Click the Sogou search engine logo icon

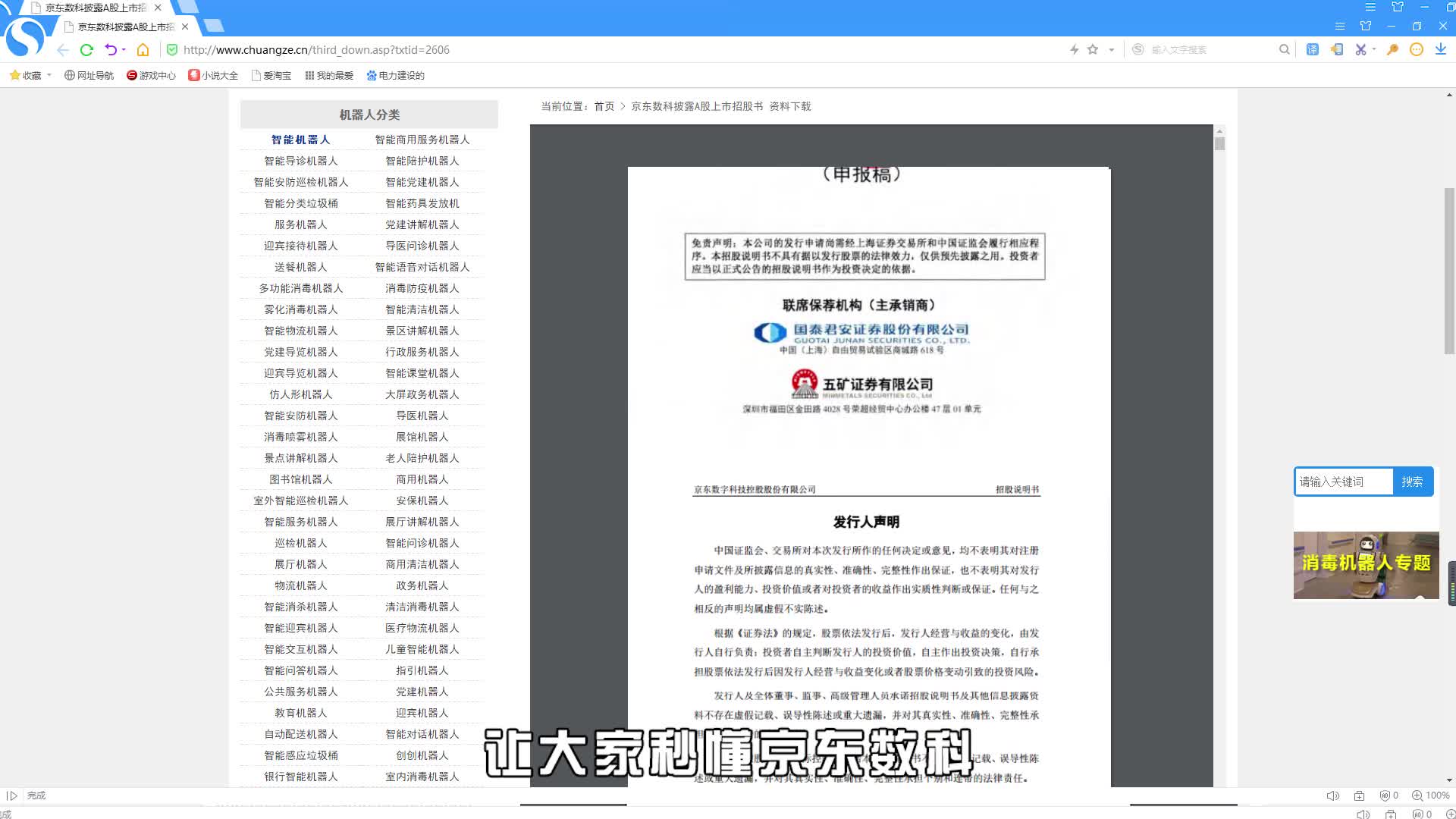tap(1137, 50)
